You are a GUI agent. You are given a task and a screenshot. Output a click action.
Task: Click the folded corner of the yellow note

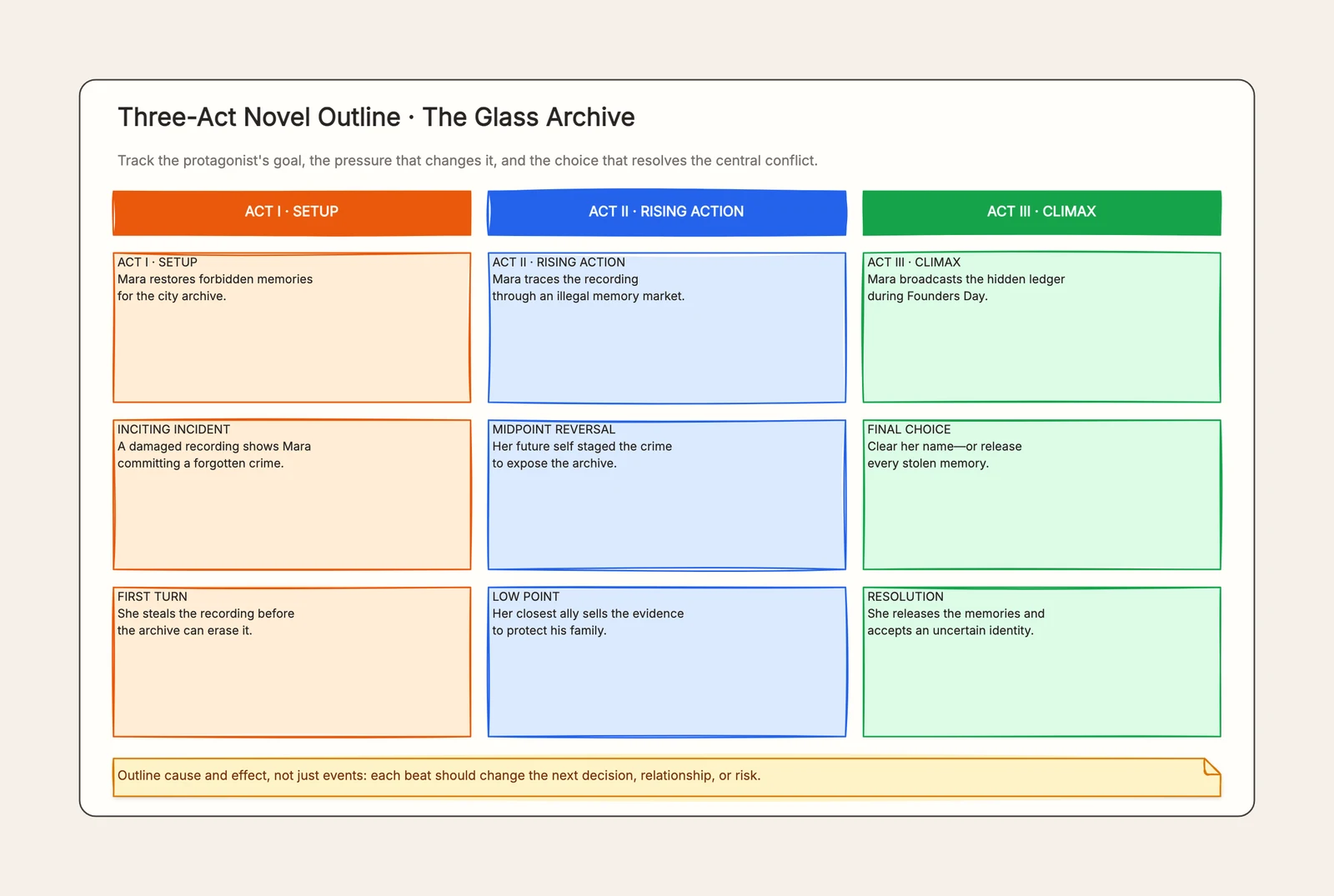coord(1213,766)
